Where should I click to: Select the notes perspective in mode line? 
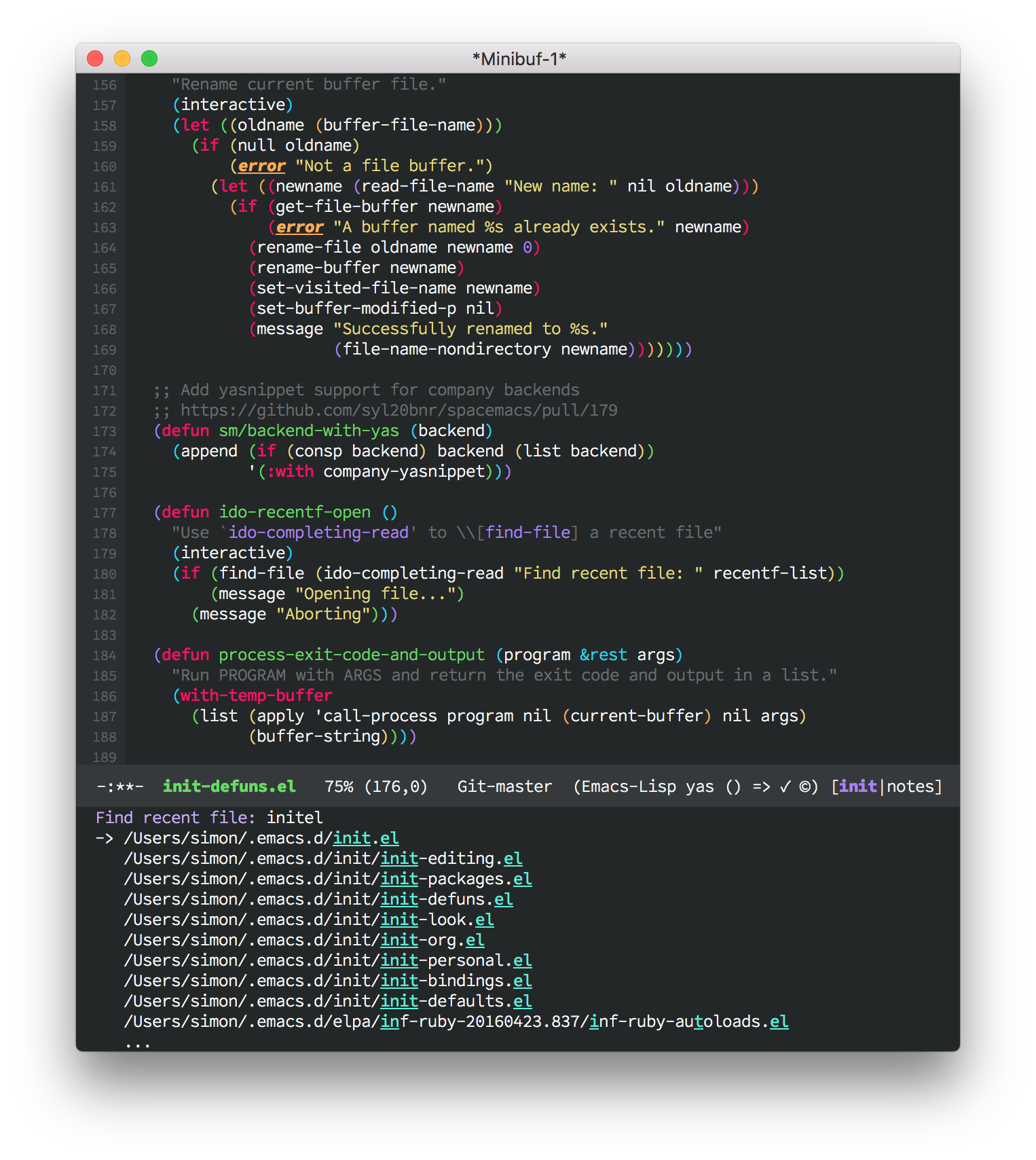[910, 786]
